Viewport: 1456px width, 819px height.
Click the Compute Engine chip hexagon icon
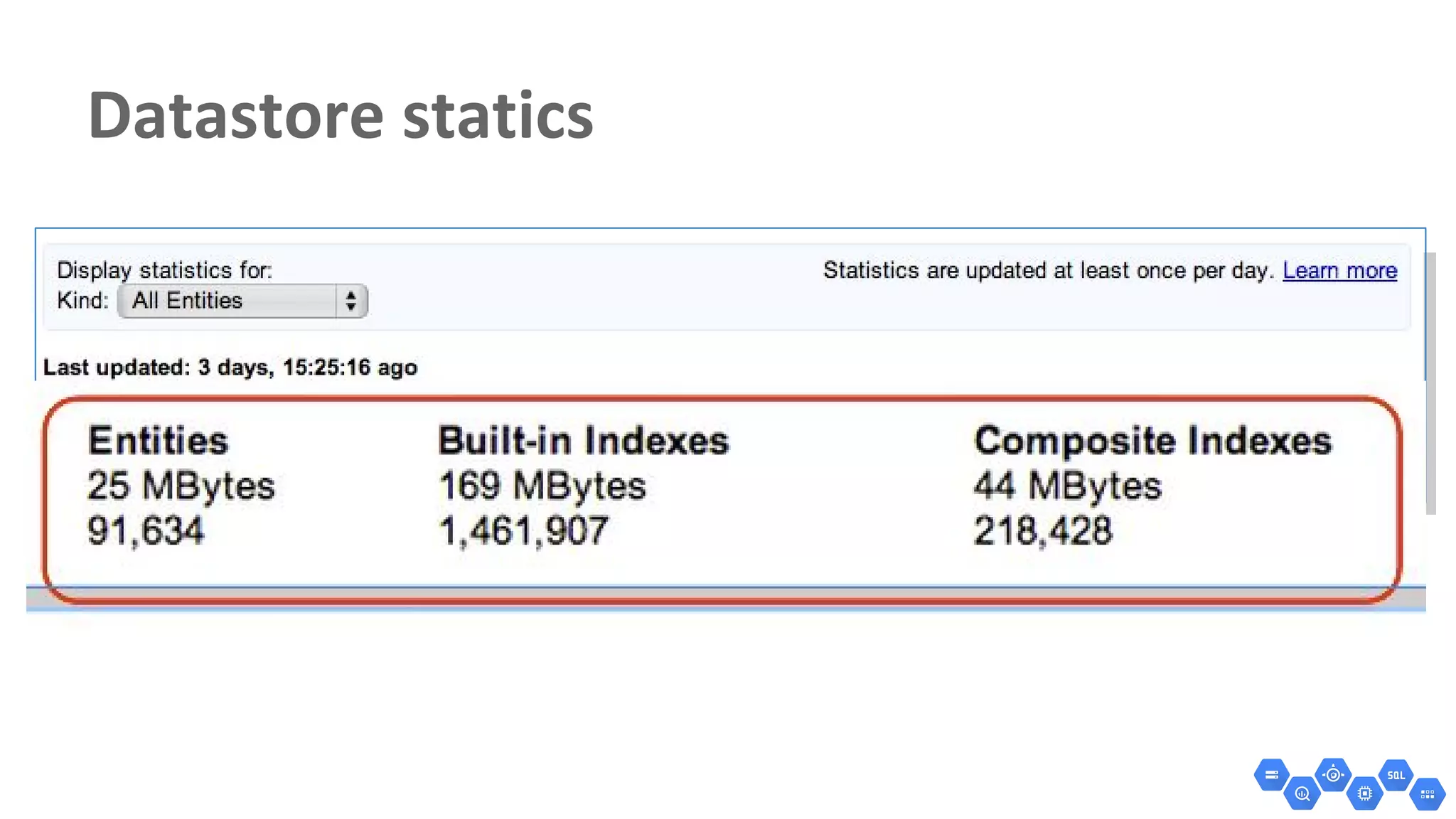[1364, 793]
